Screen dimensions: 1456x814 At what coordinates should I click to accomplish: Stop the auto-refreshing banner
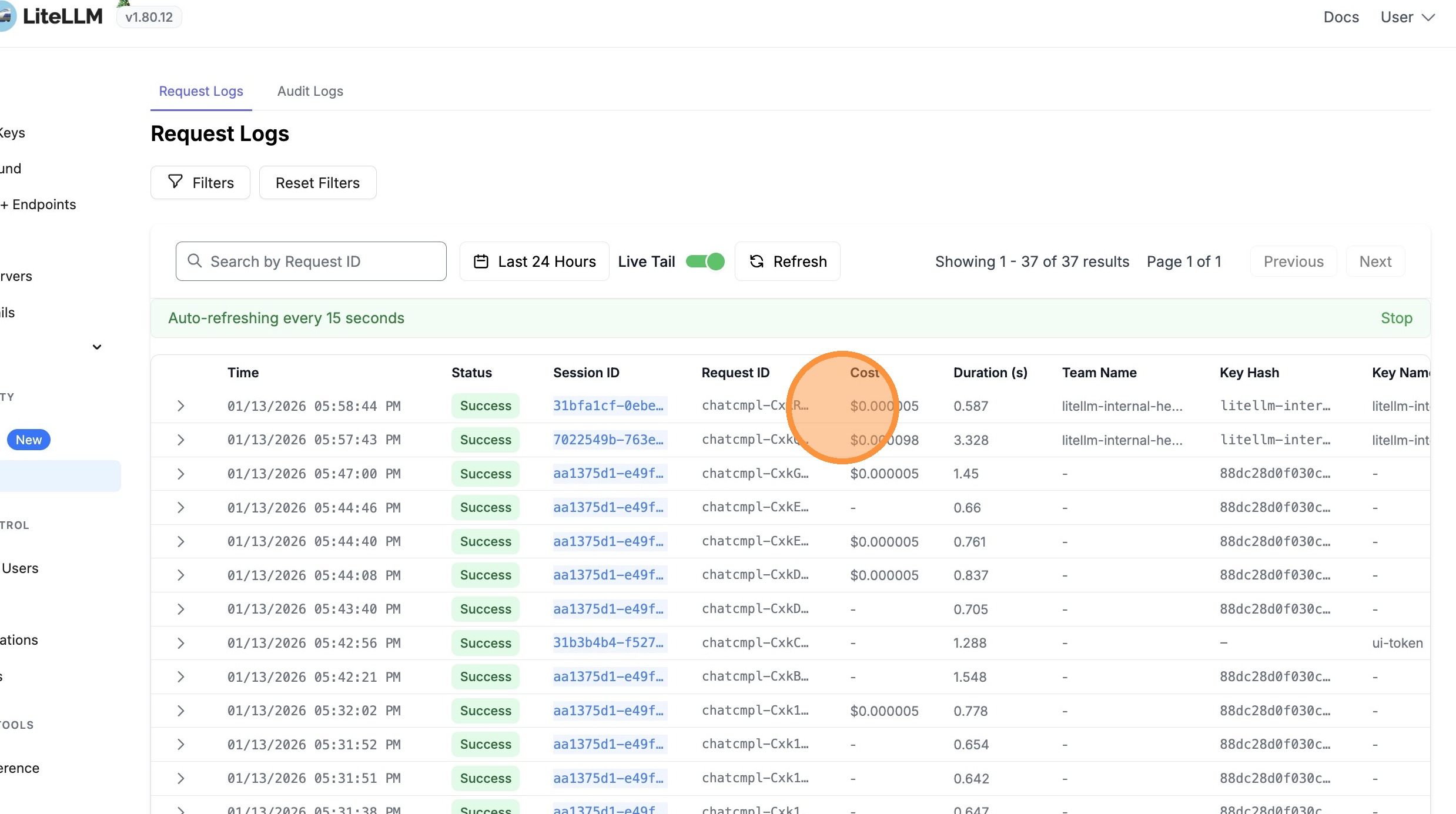1396,318
